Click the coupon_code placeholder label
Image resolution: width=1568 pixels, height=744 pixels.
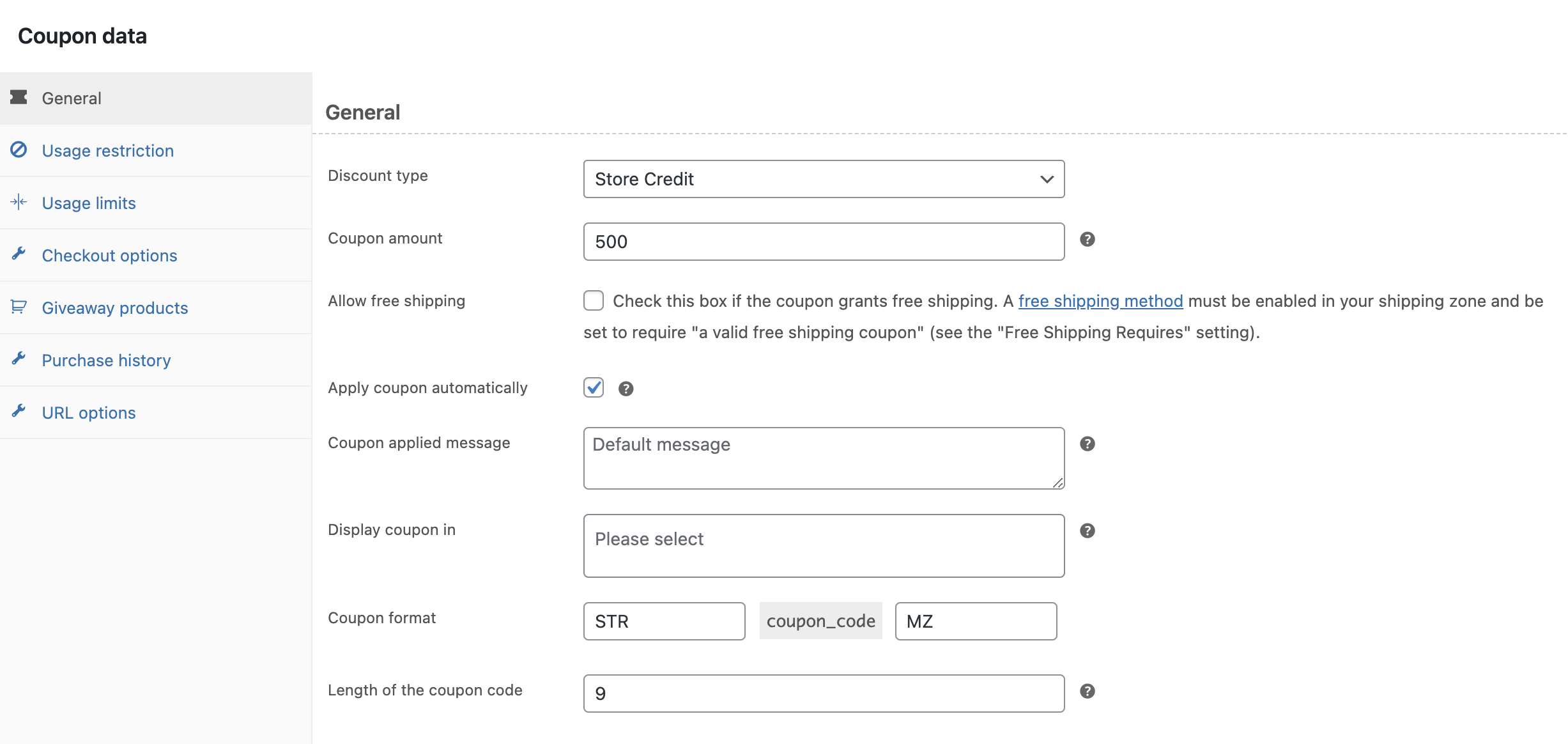[820, 621]
